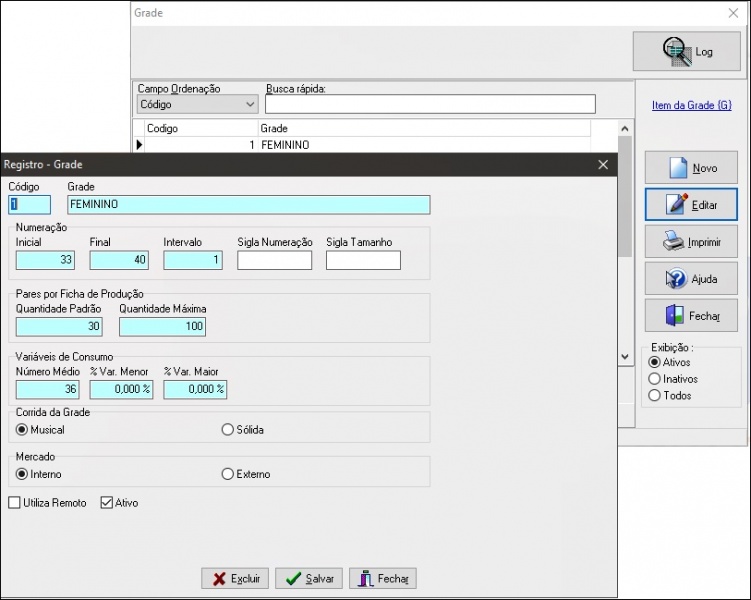
Task: Click the Novo blank page icon
Action: click(678, 168)
